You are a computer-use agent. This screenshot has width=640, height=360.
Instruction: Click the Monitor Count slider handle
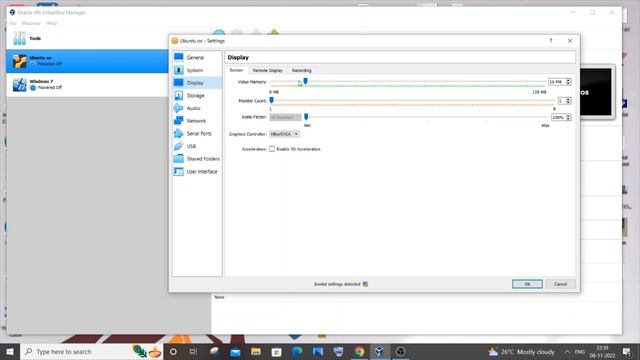click(x=271, y=100)
